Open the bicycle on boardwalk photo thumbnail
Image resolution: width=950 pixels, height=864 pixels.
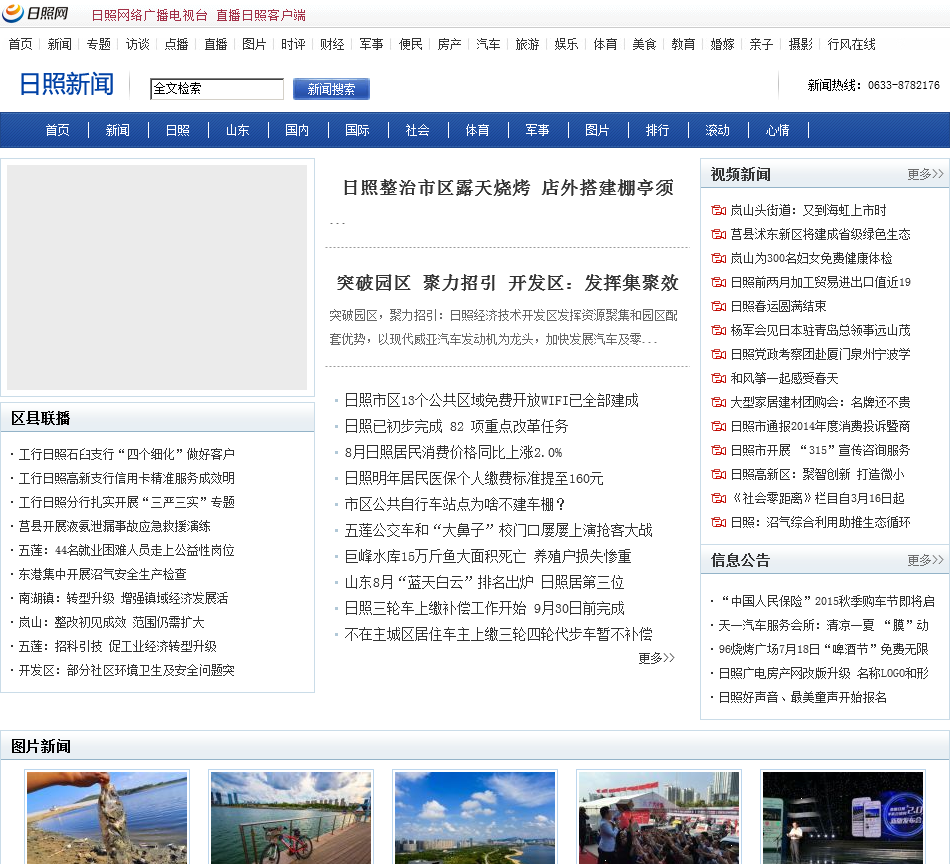click(291, 817)
